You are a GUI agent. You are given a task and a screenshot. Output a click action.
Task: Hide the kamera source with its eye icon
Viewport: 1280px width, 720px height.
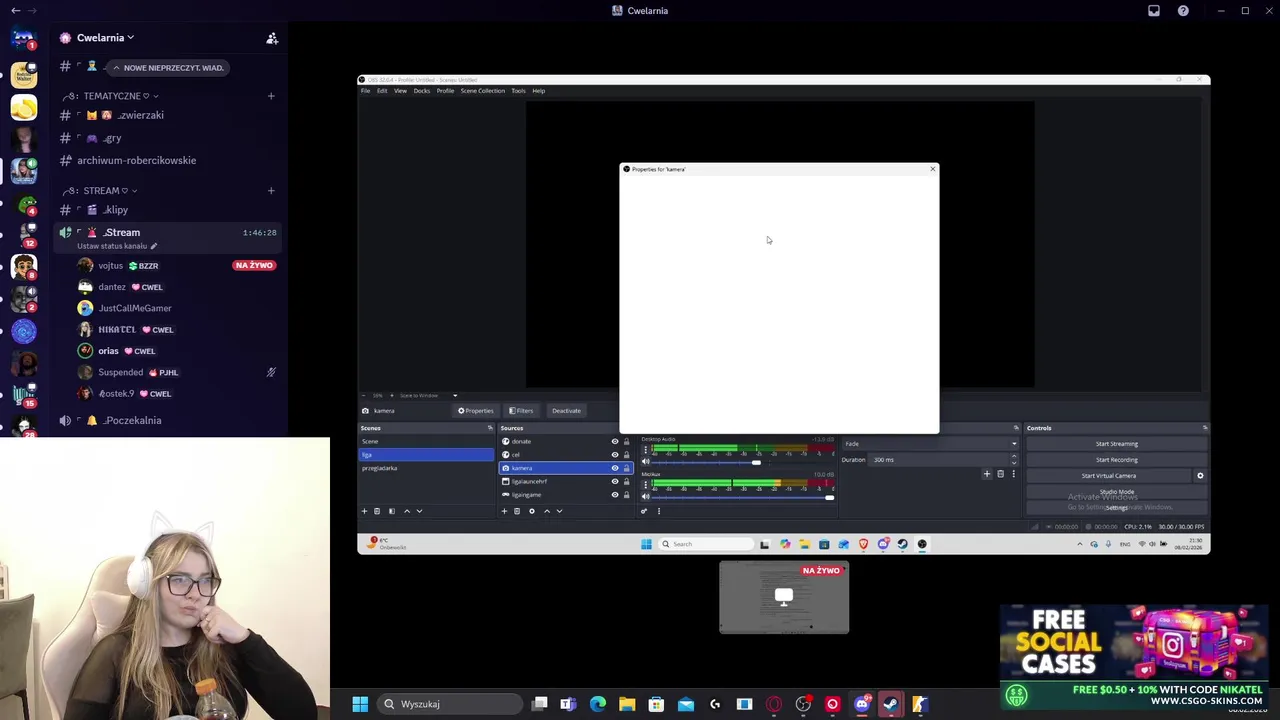[x=615, y=468]
